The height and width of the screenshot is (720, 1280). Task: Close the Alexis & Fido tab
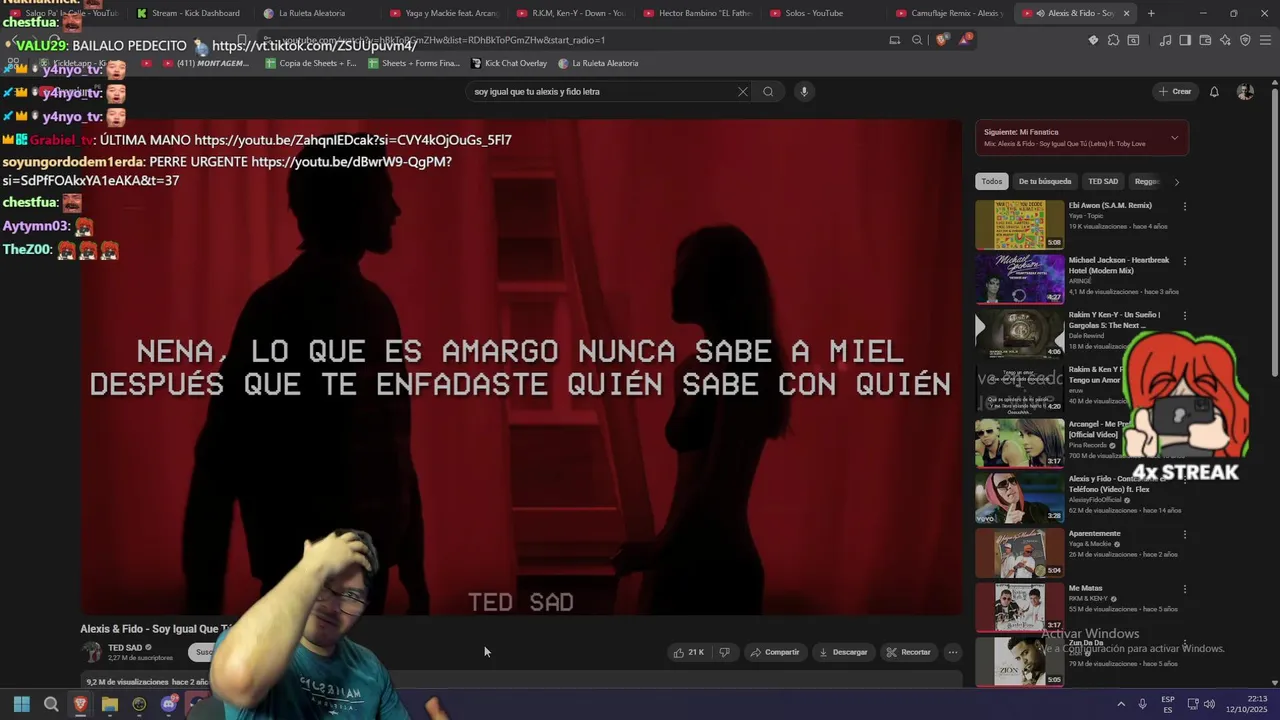[x=1126, y=13]
